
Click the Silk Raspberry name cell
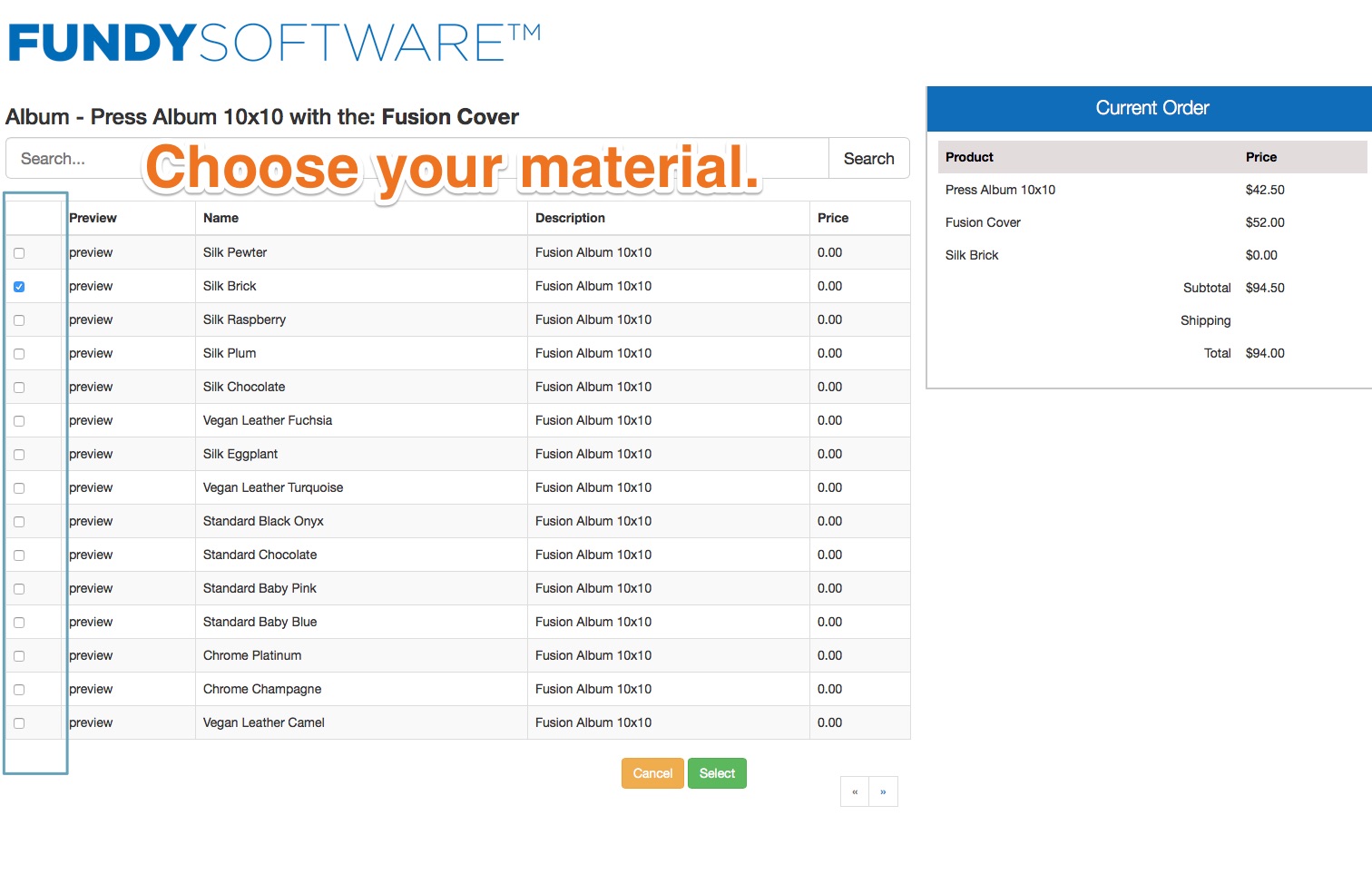[x=361, y=319]
